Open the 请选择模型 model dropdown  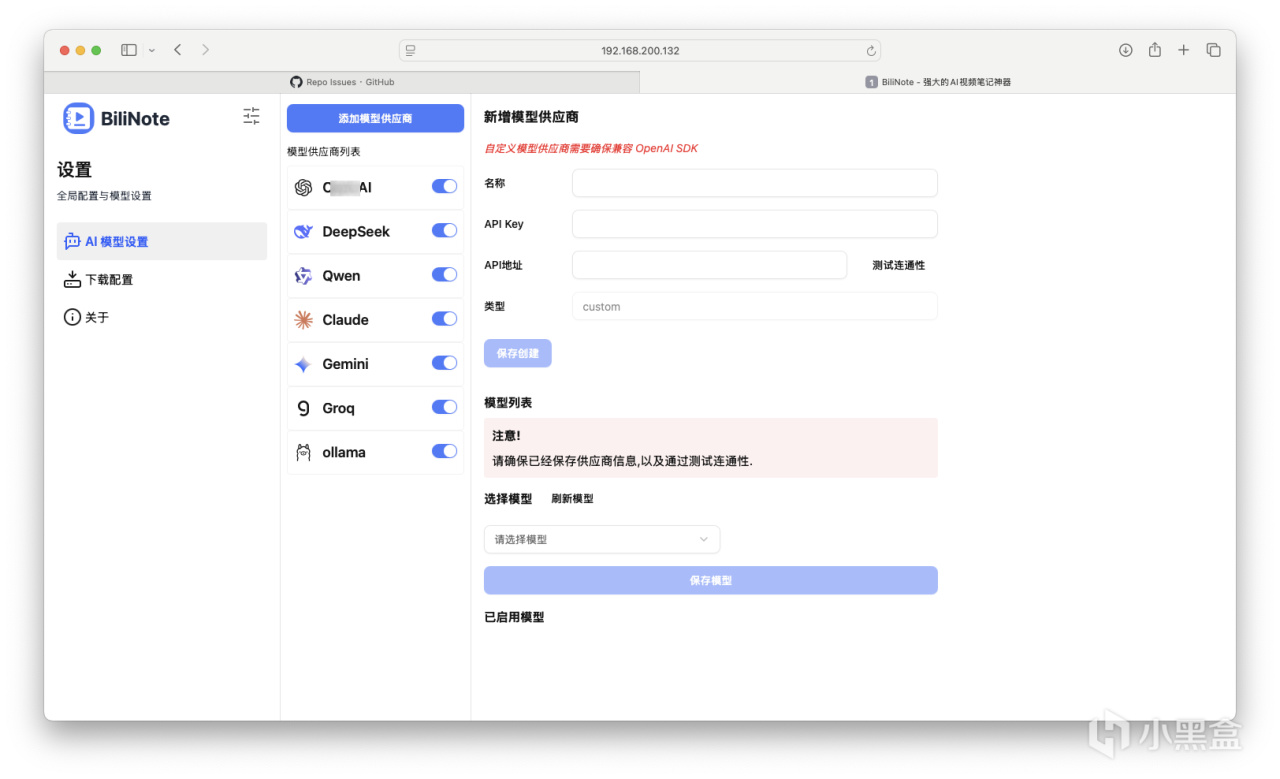pyautogui.click(x=602, y=540)
